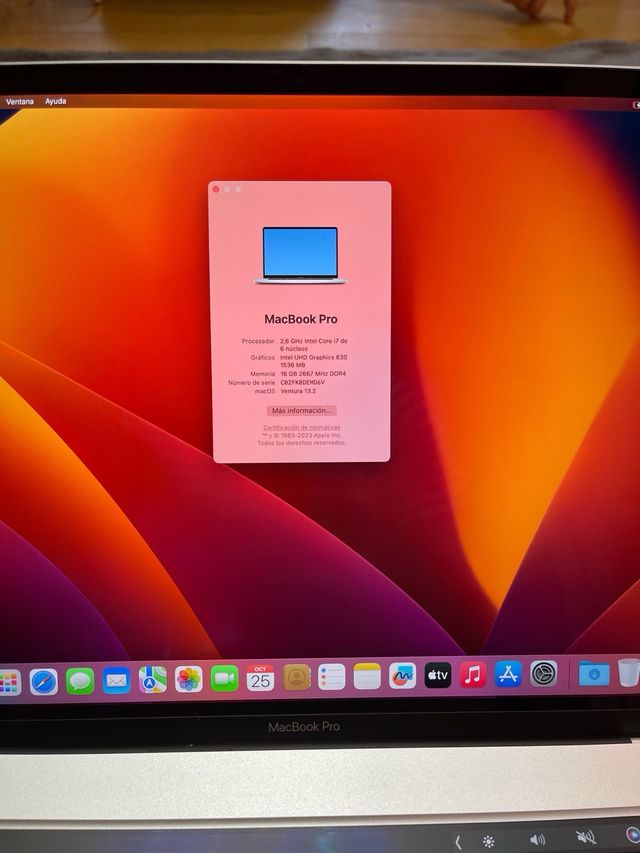Expand Touch Bar control strip chevron
The image size is (640, 853).
[458, 843]
